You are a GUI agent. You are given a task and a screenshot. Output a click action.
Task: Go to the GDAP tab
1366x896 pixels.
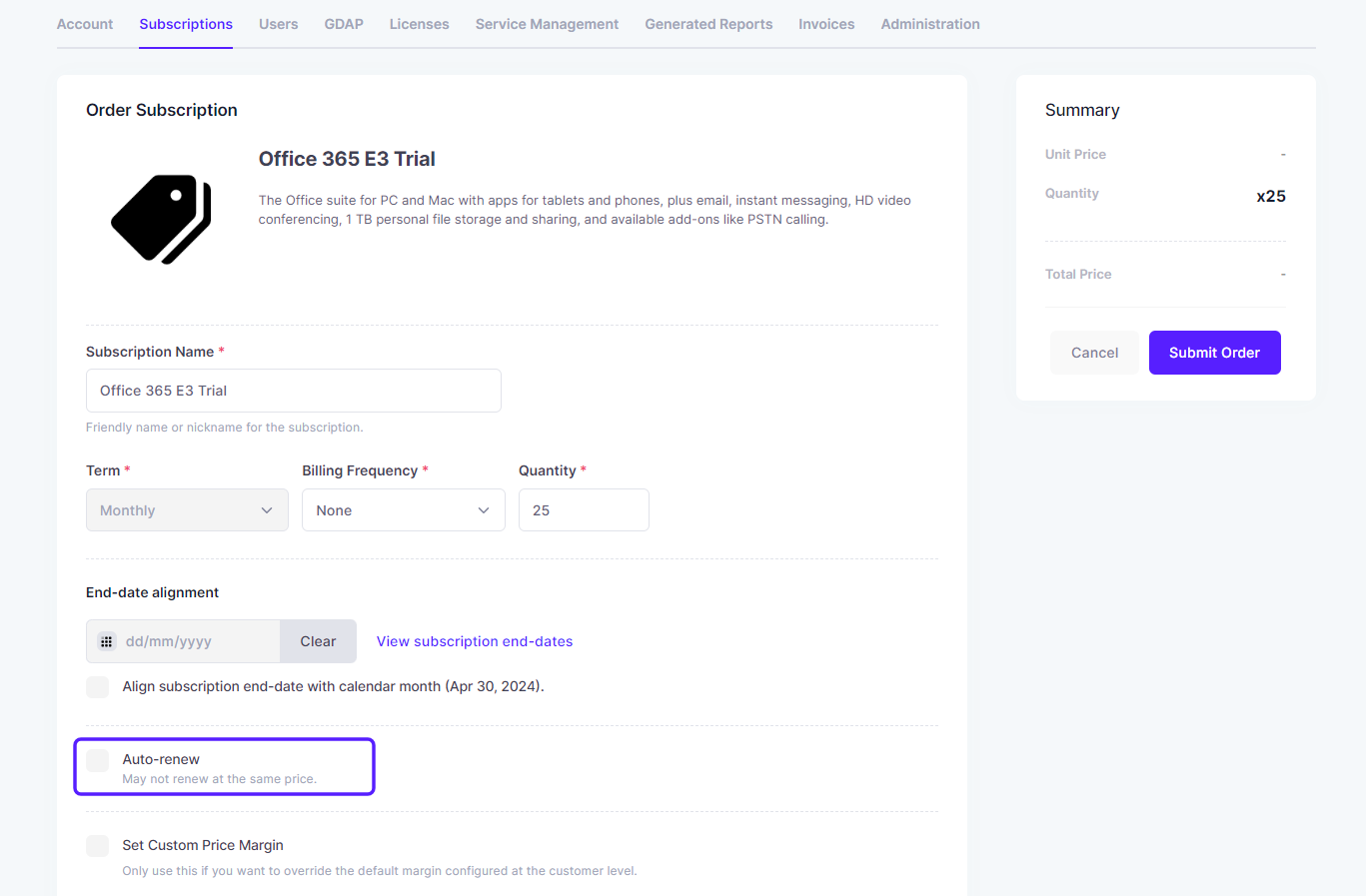pyautogui.click(x=344, y=24)
